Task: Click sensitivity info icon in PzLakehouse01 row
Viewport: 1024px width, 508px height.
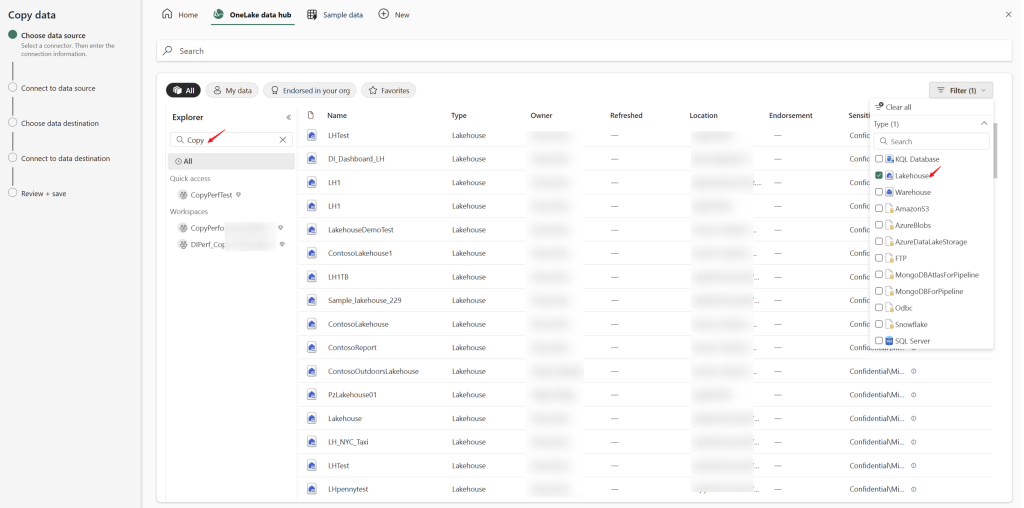Action: click(x=914, y=394)
